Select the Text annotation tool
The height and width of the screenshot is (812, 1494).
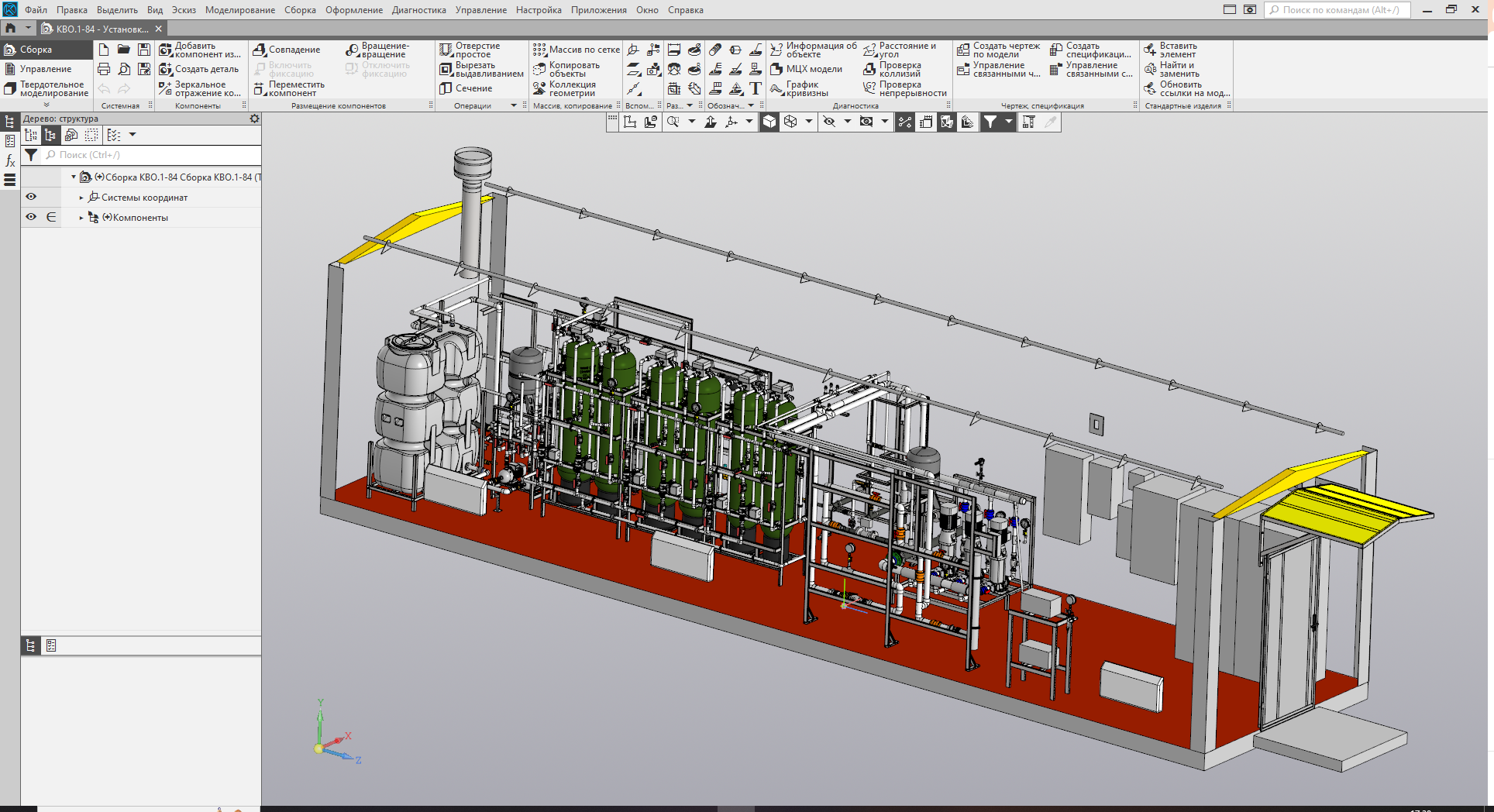click(756, 88)
